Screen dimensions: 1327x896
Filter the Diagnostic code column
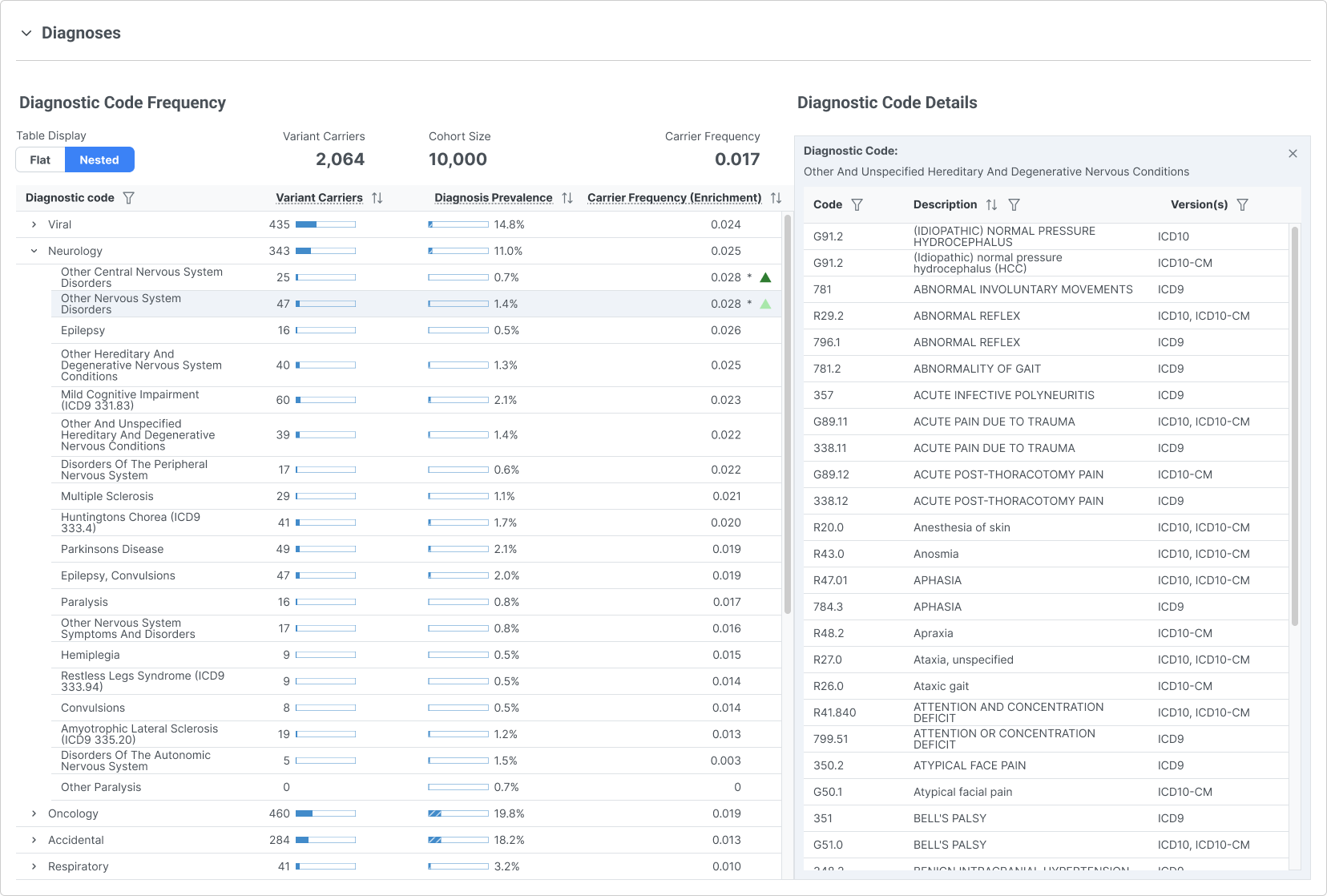click(x=128, y=198)
